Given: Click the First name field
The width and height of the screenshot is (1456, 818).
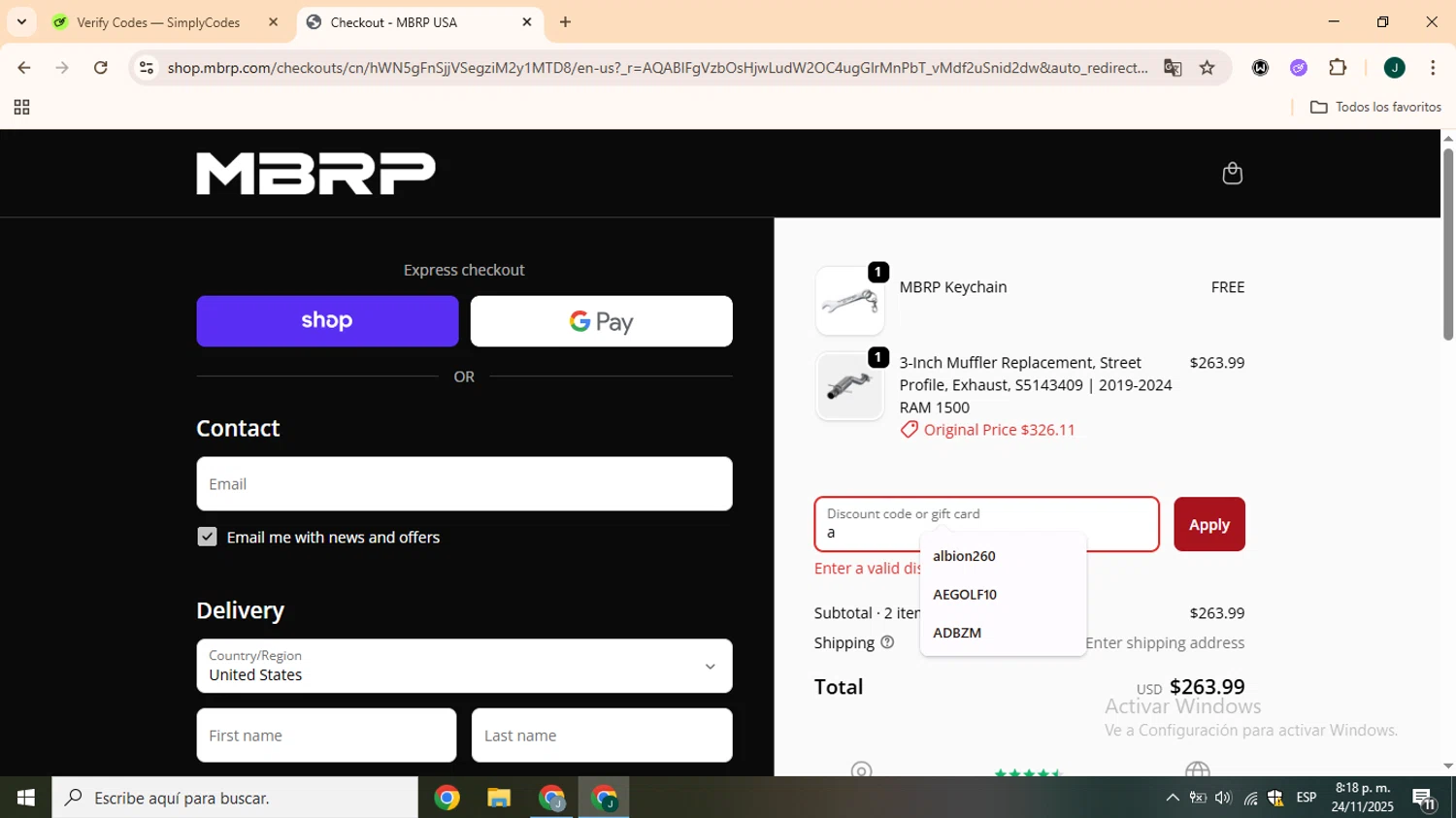Looking at the screenshot, I should pos(326,736).
